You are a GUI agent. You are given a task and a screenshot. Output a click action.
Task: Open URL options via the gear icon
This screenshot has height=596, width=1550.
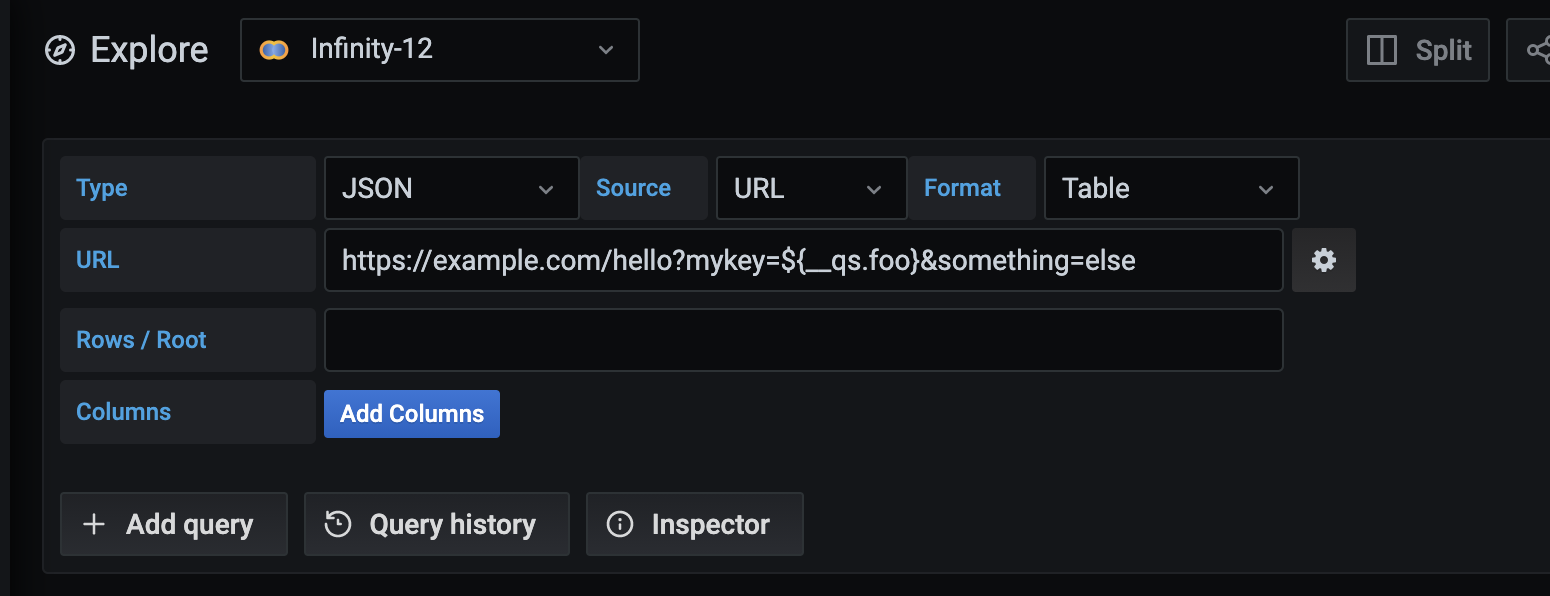[1323, 260]
